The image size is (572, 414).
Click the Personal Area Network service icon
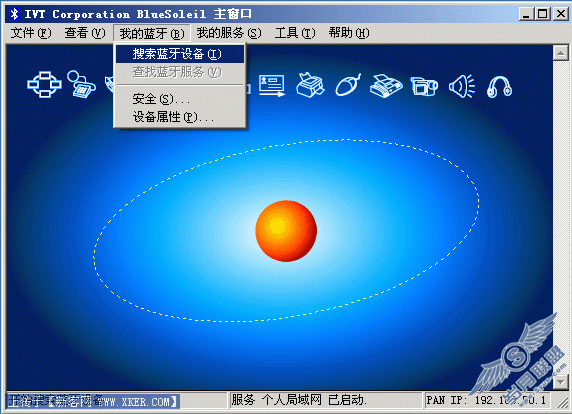(45, 85)
